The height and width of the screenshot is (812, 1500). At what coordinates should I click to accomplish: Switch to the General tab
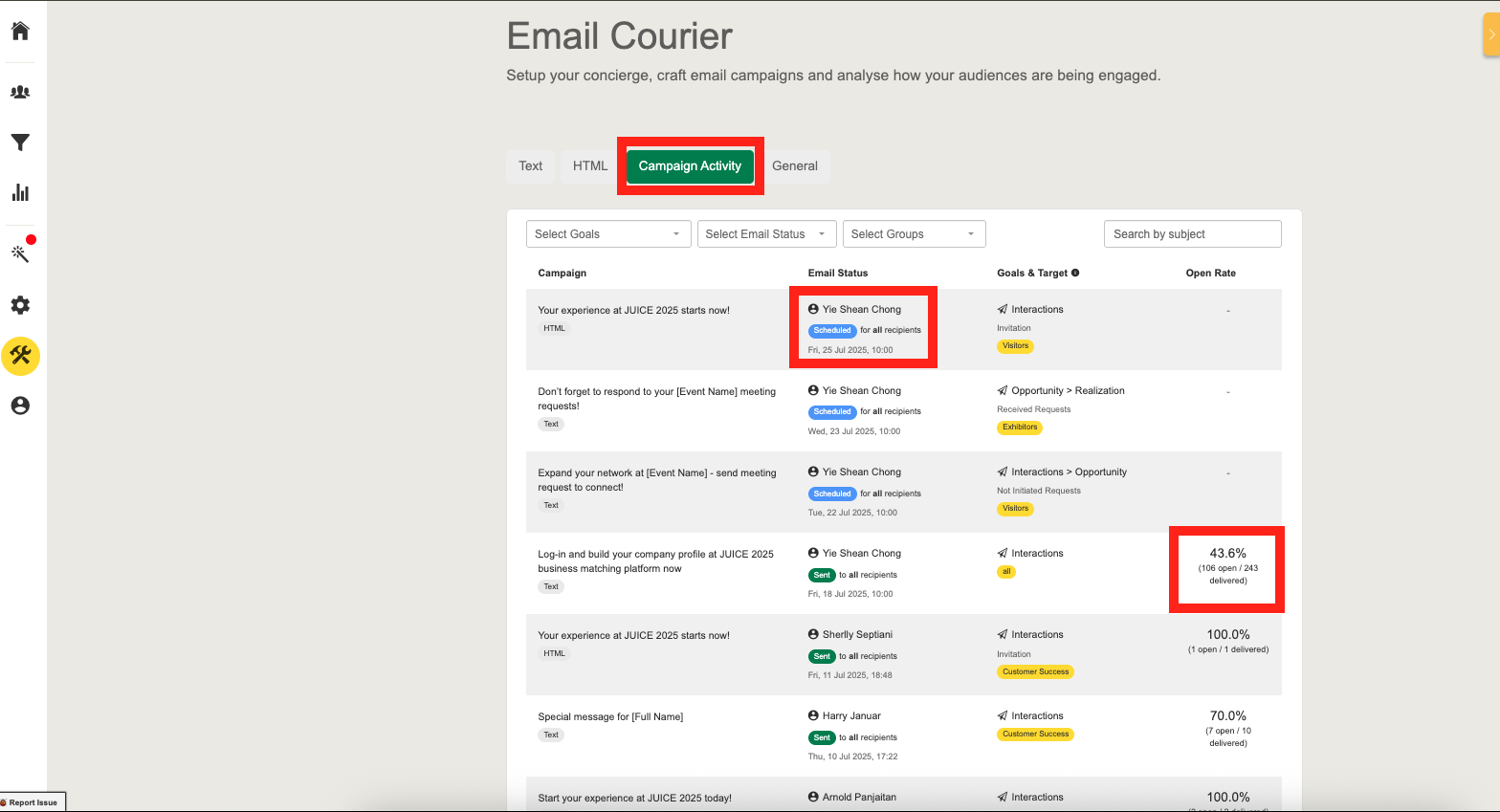tap(795, 165)
